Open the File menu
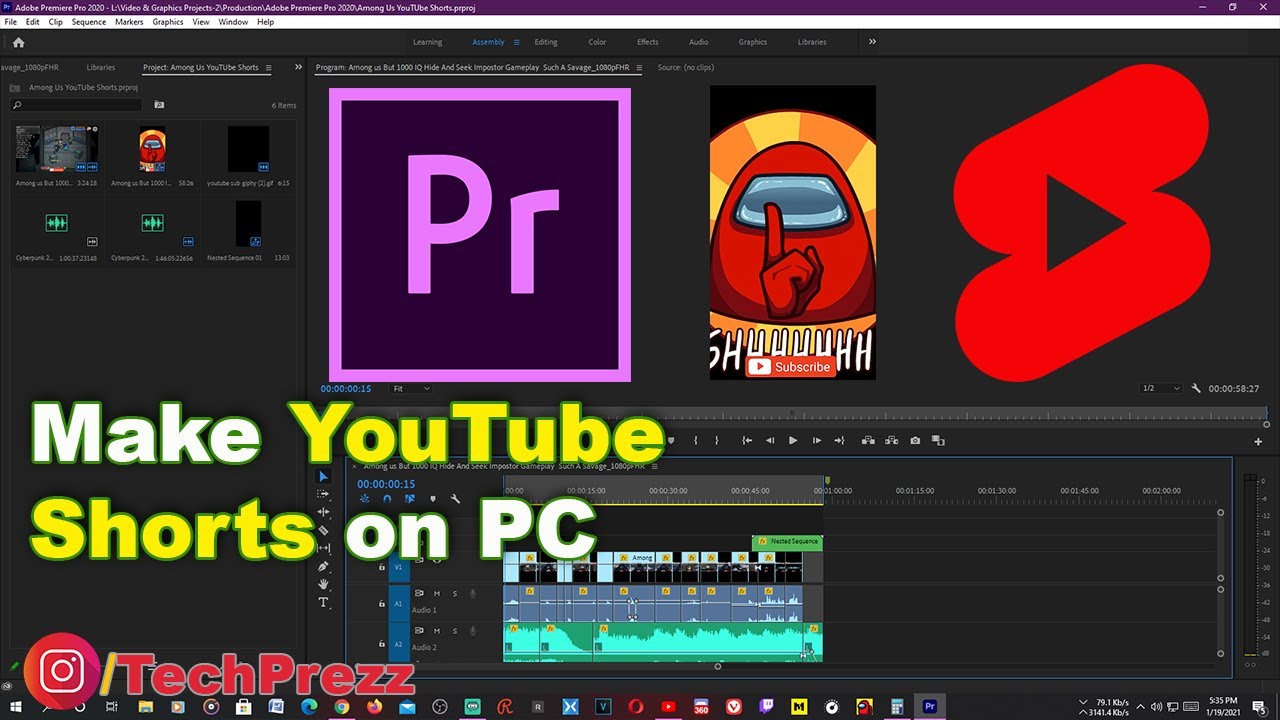Screen dimensions: 1280x720 [11, 22]
